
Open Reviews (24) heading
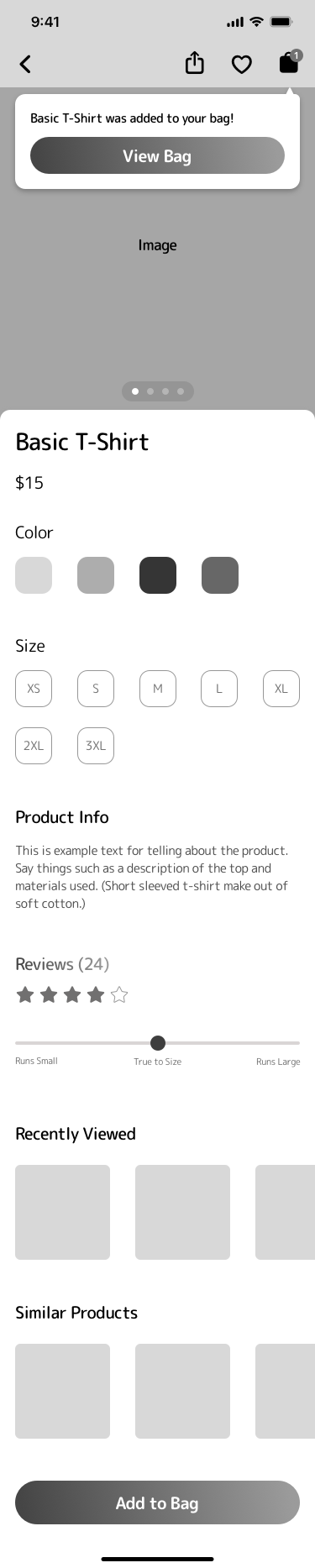point(62,964)
